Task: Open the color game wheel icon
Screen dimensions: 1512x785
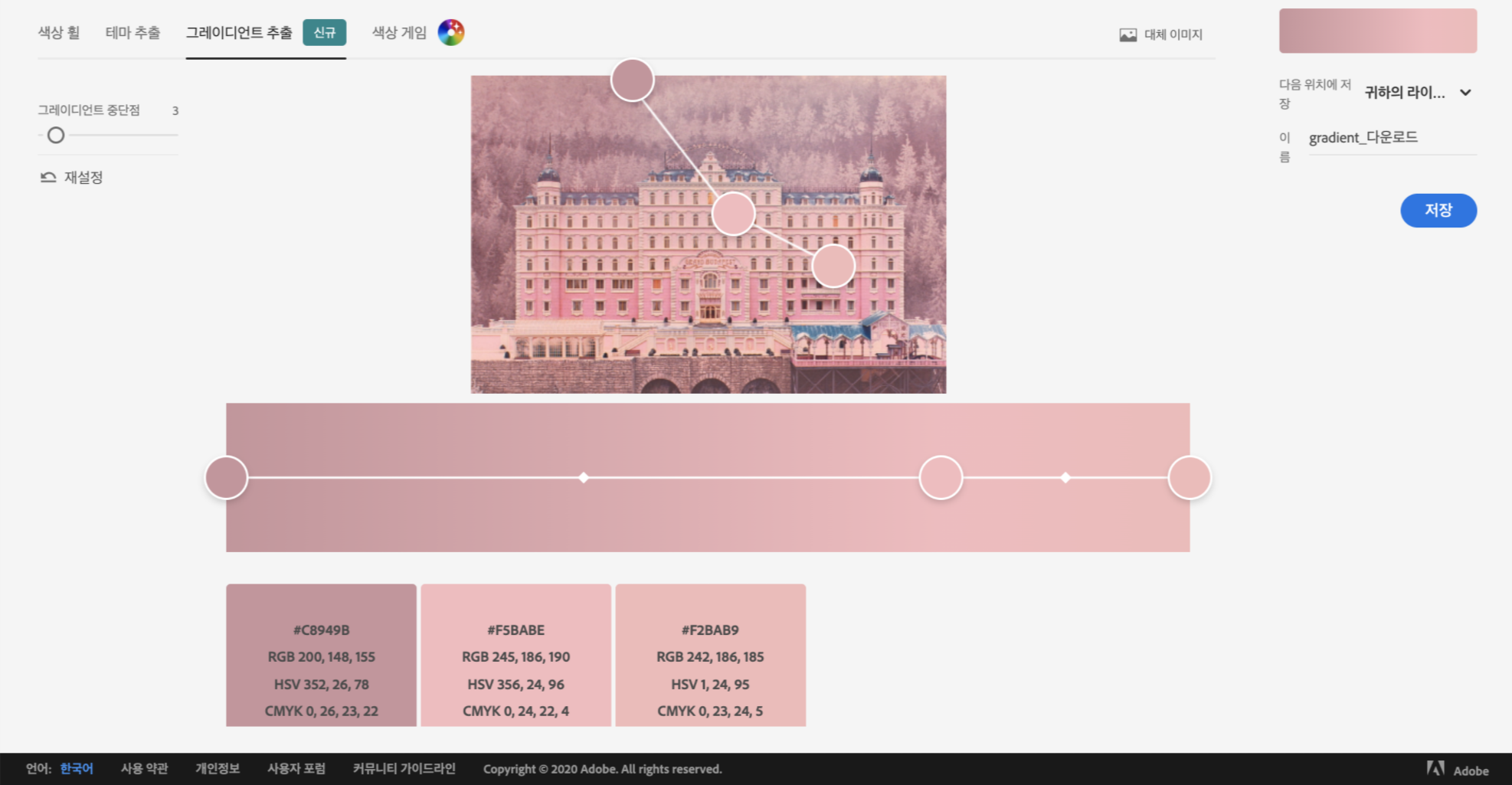Action: [x=451, y=32]
